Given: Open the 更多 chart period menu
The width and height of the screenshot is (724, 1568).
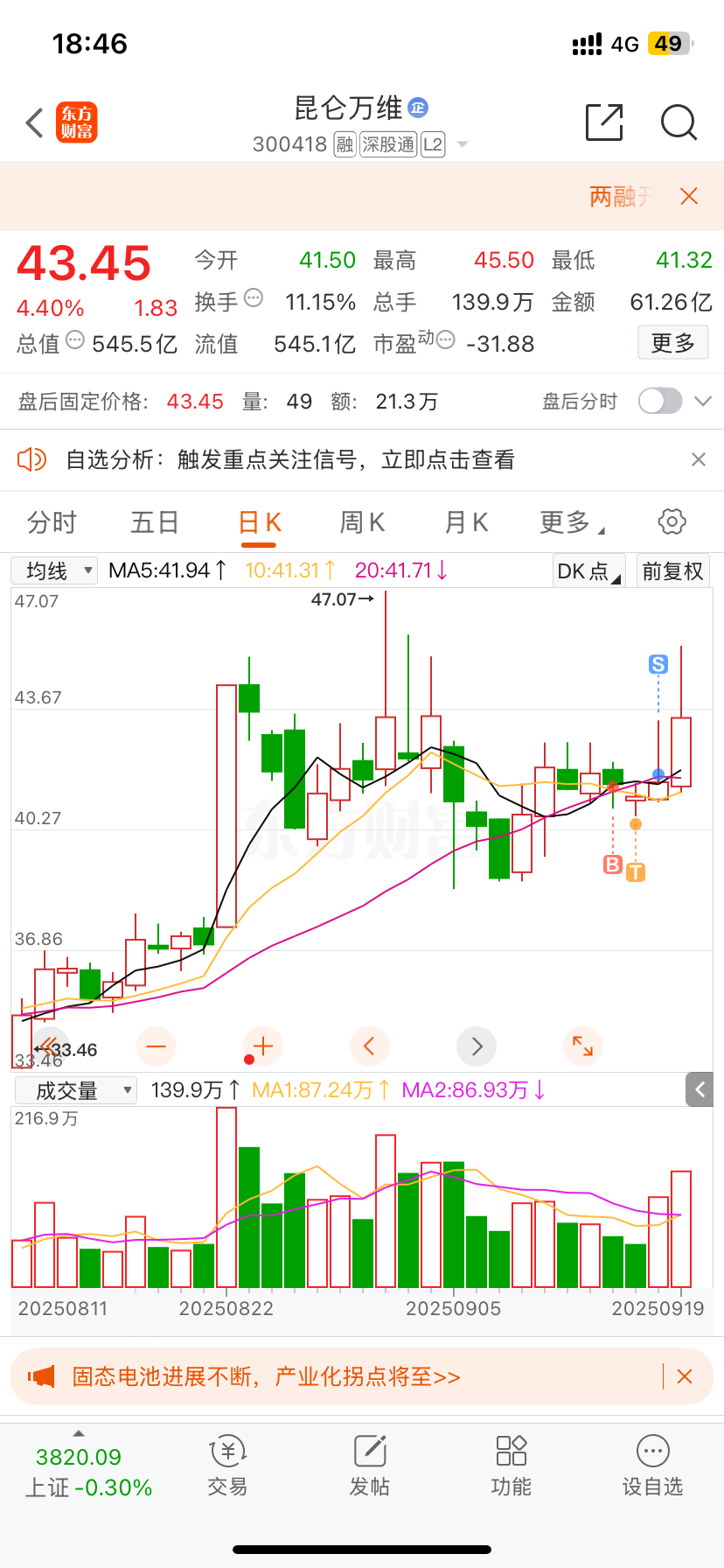Looking at the screenshot, I should [572, 522].
